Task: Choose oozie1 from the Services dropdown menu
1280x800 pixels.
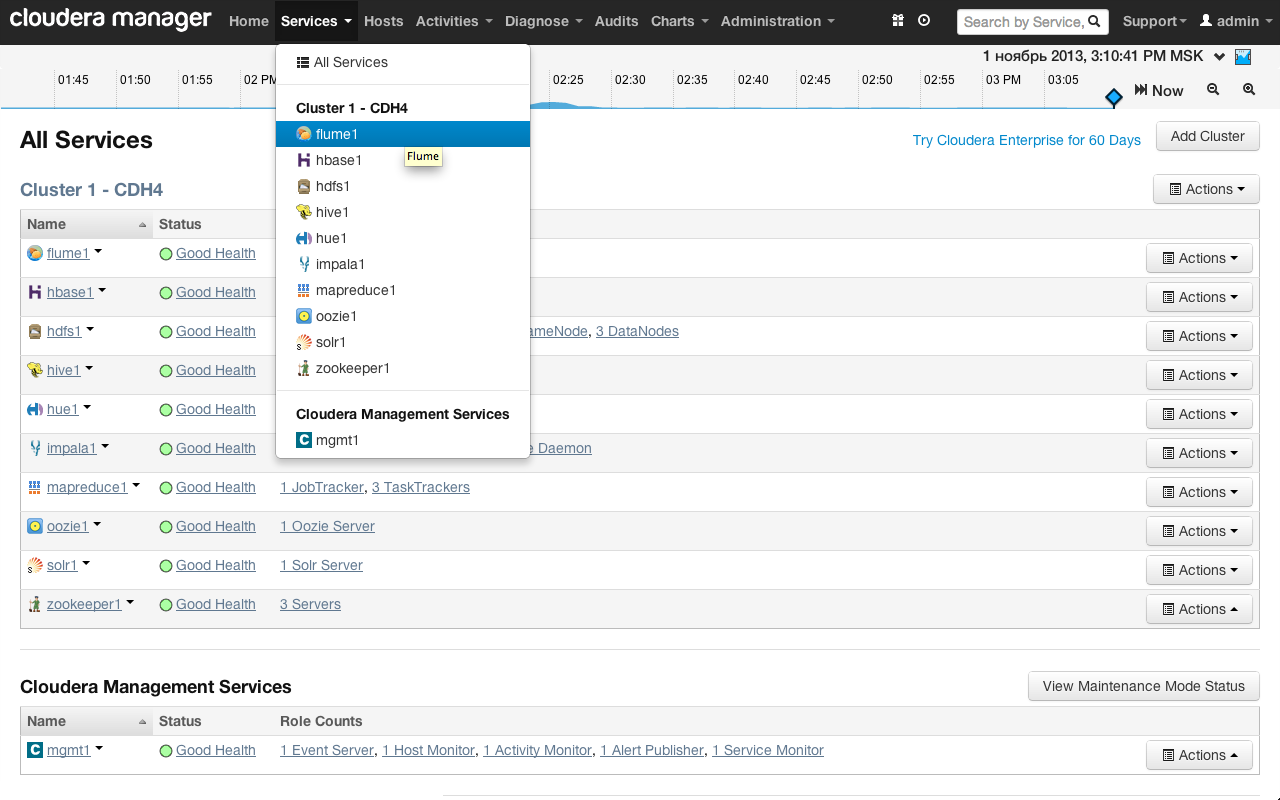Action: click(x=403, y=316)
